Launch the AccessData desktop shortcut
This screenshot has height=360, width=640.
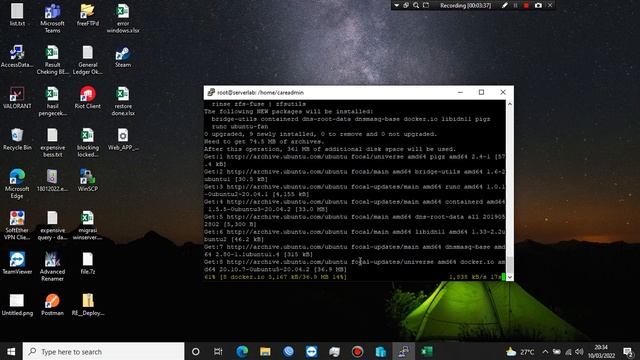(x=17, y=56)
